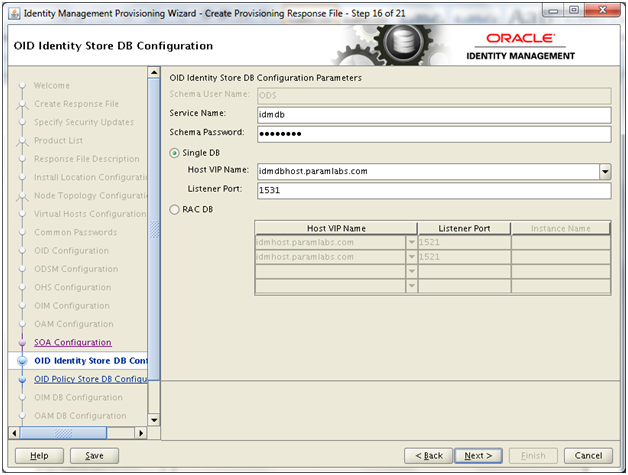The image size is (628, 475).
Task: Click the OAM Configuration step
Action: (74, 324)
